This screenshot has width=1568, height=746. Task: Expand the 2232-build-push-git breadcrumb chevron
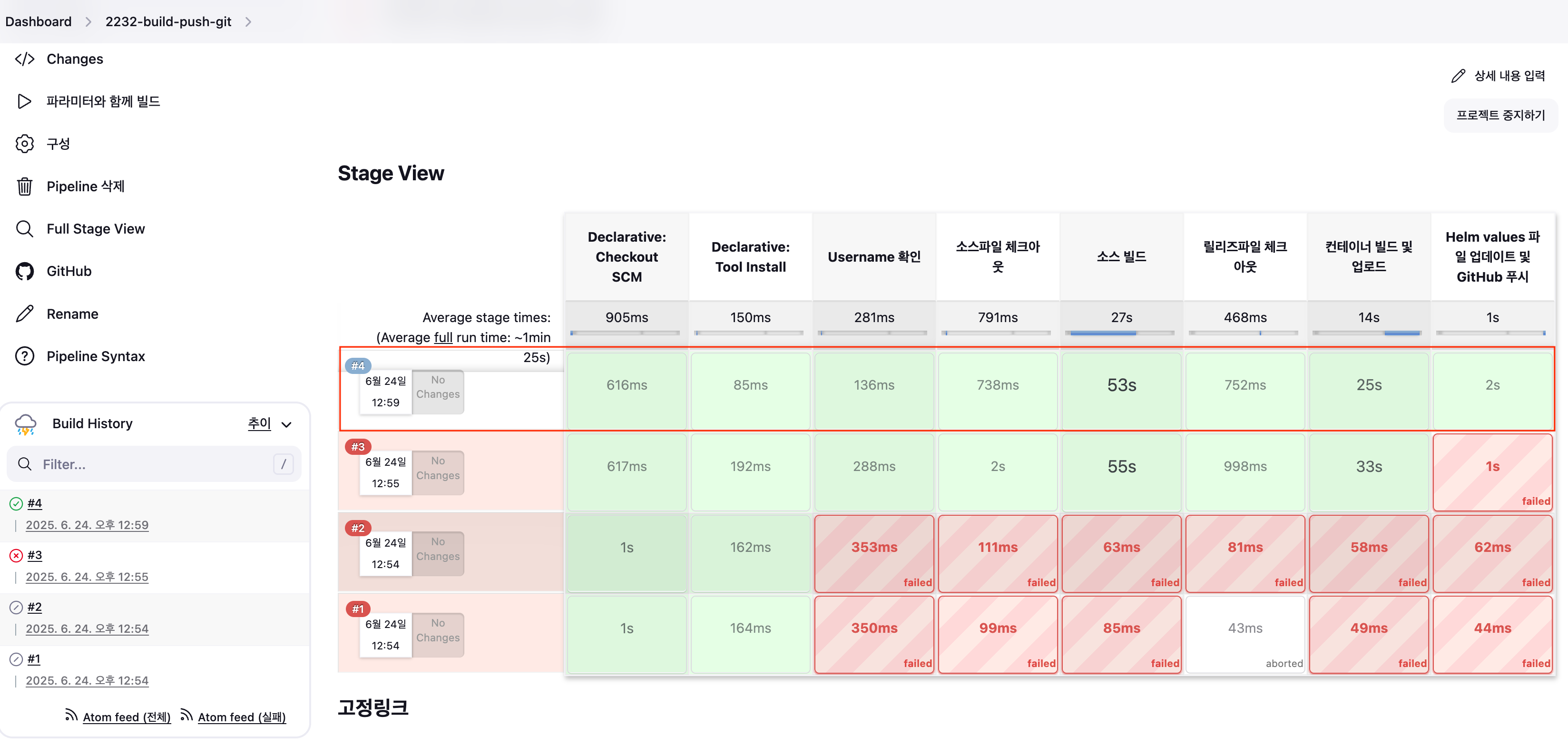point(248,22)
